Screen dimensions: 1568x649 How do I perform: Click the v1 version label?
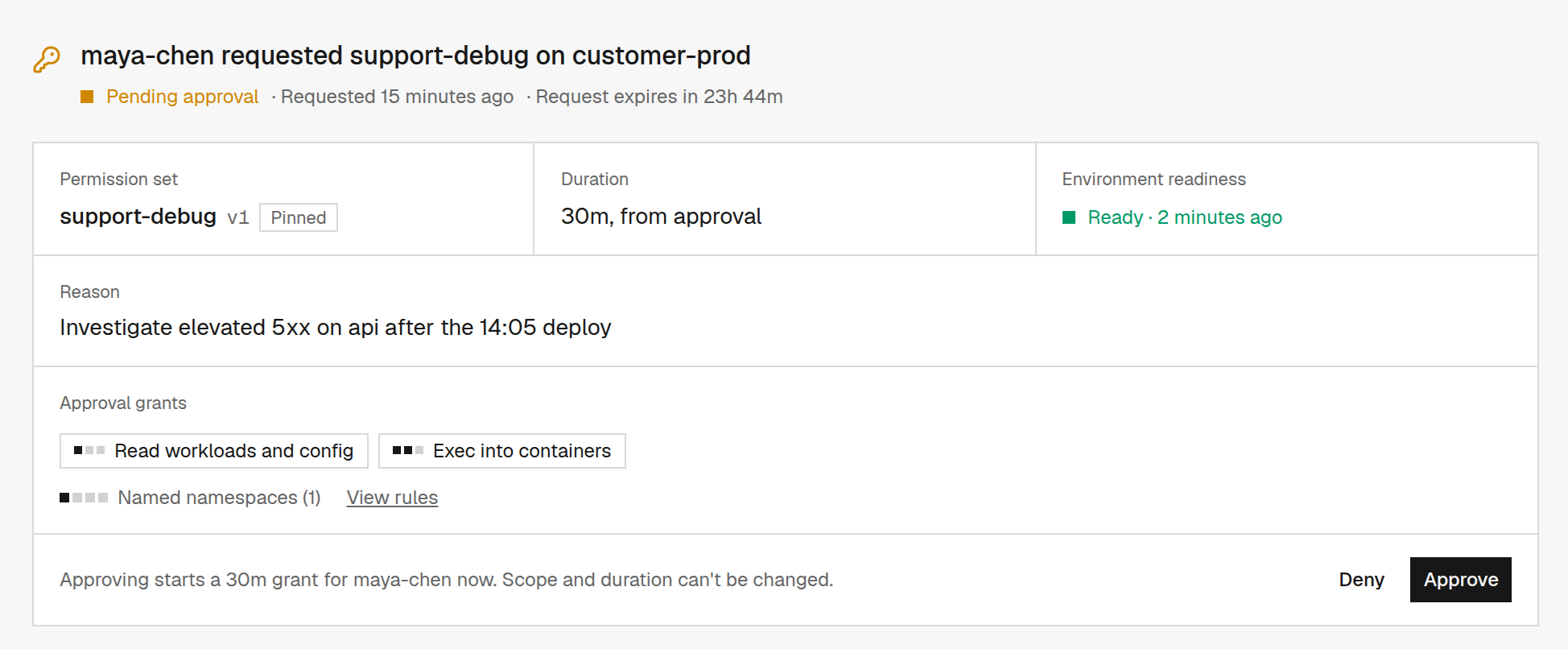(x=238, y=217)
